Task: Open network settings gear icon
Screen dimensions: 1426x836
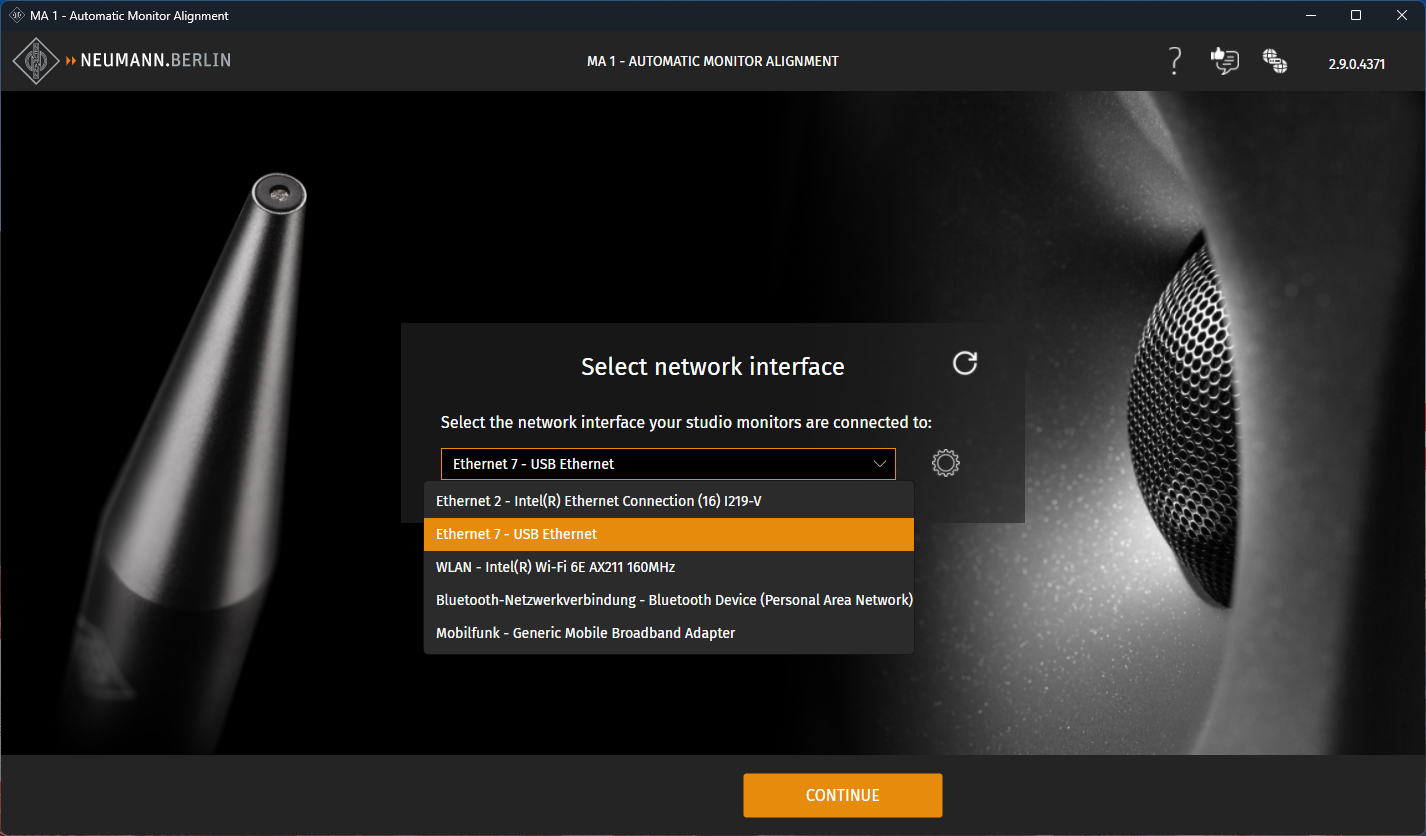Action: point(945,463)
